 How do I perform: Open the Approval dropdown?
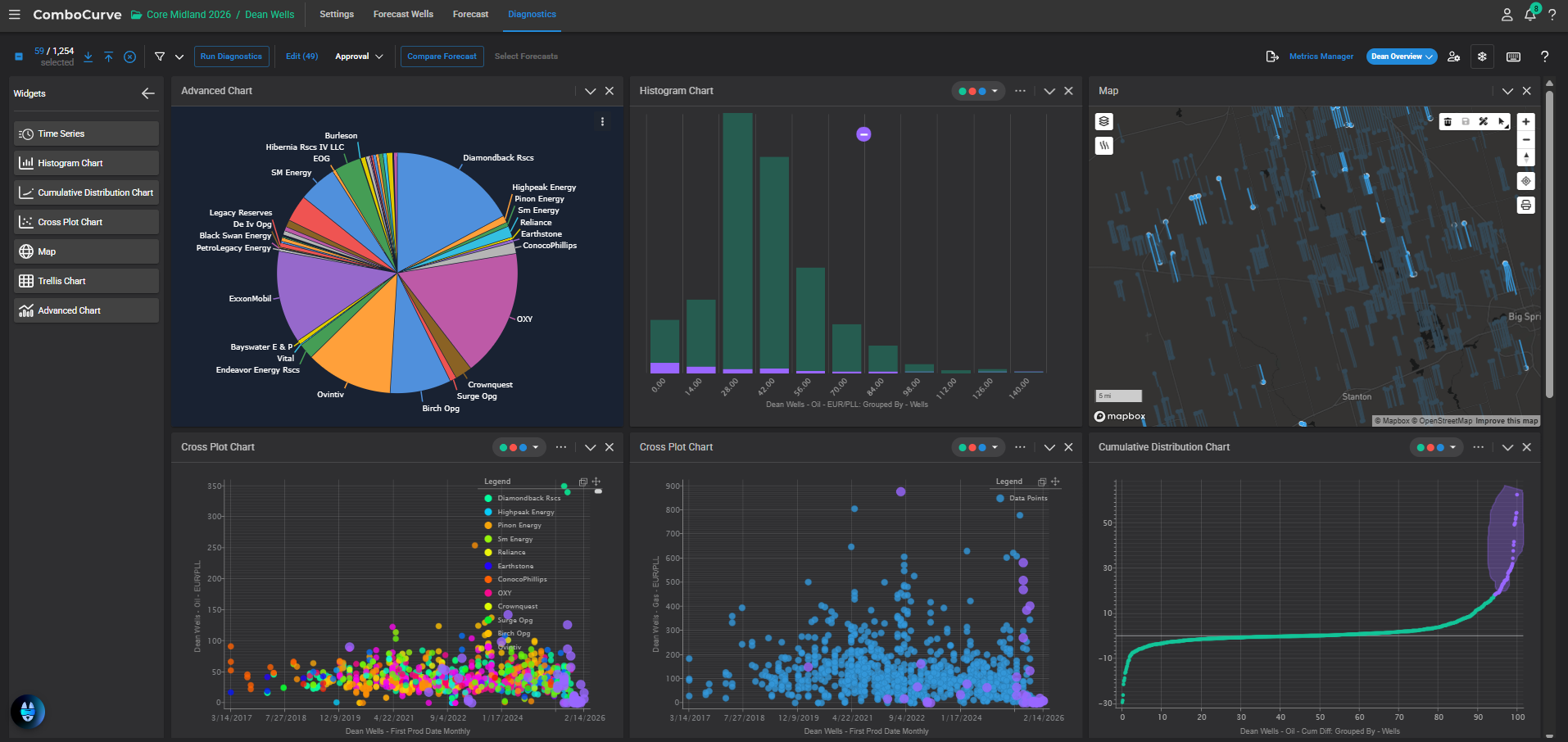click(359, 57)
